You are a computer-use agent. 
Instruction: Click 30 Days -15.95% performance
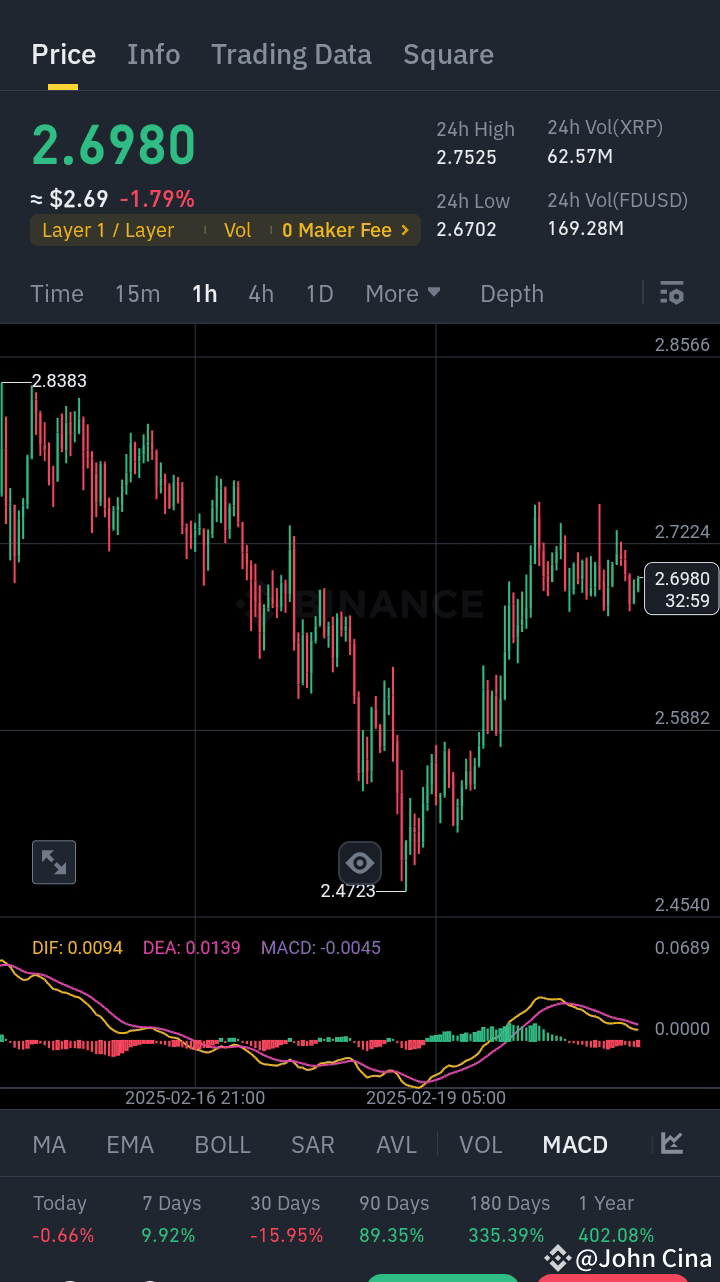click(286, 1219)
